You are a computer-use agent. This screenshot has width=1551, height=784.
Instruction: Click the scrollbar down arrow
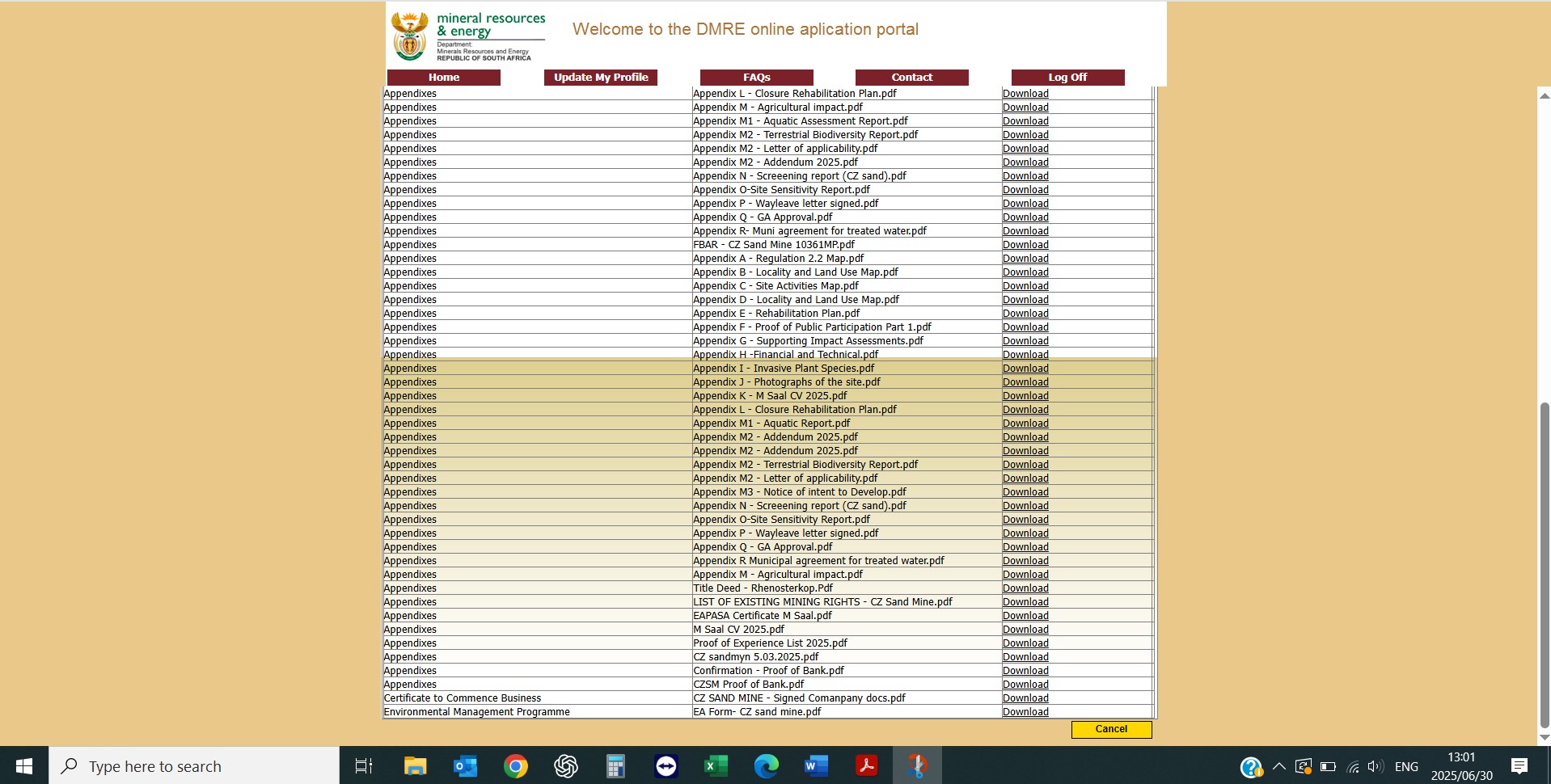(1544, 737)
